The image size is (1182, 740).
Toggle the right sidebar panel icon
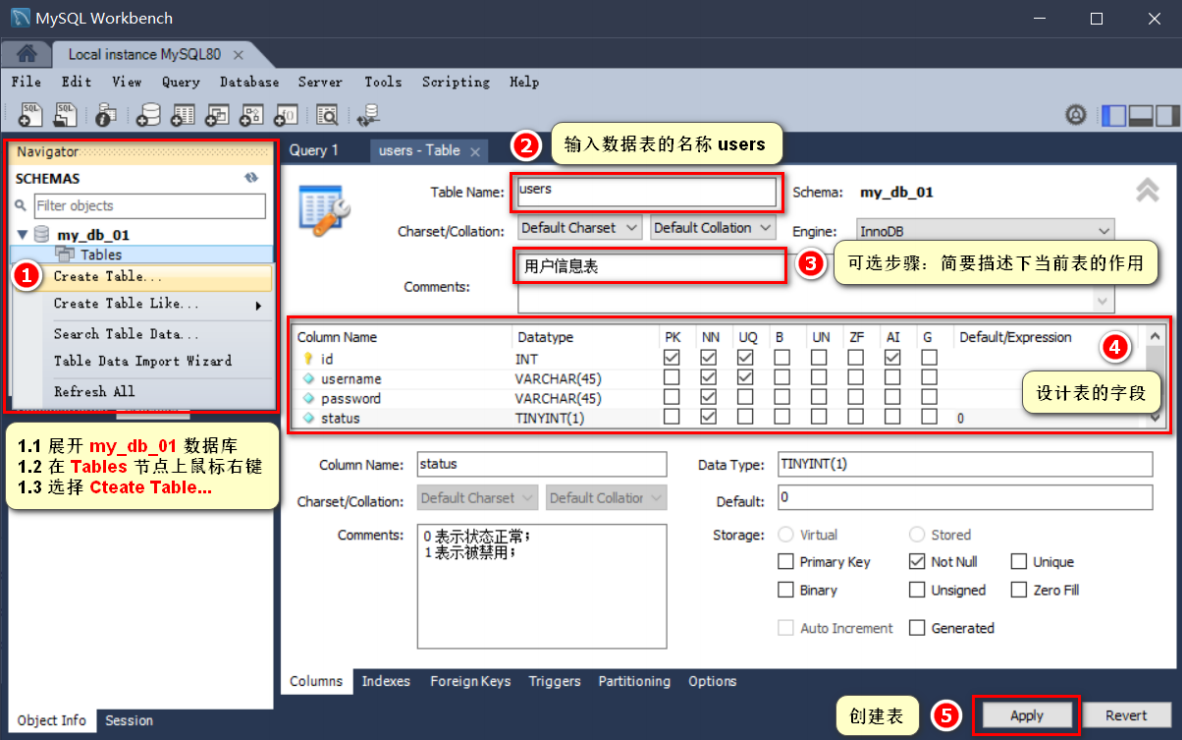point(1167,115)
